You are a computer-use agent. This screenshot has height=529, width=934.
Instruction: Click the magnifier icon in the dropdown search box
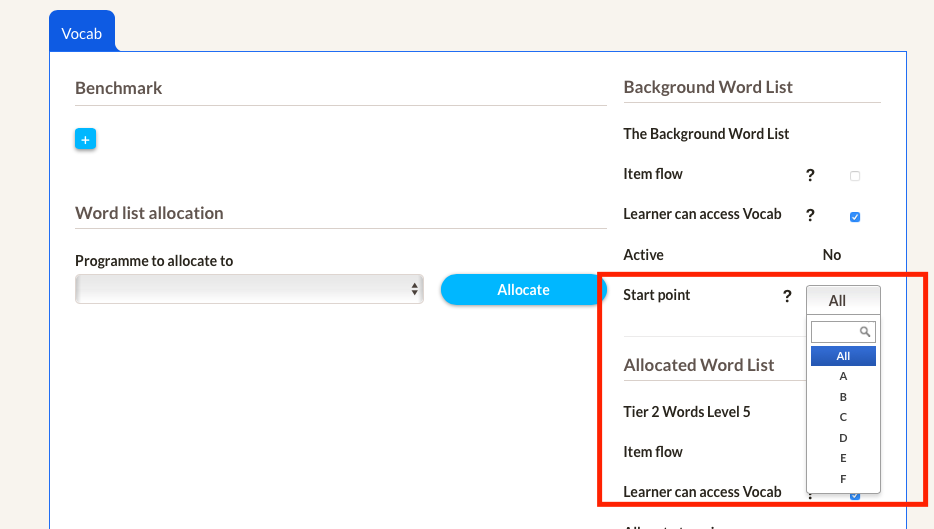[x=865, y=331]
